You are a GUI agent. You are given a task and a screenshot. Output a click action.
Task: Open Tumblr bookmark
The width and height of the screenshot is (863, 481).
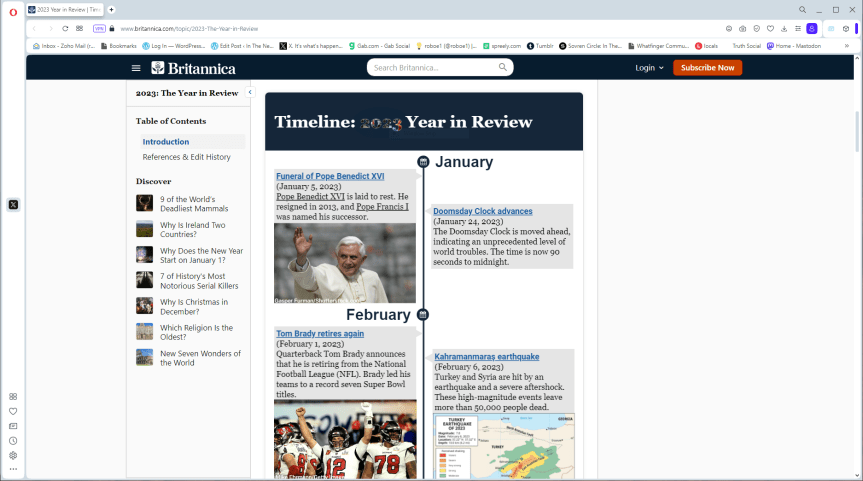click(x=540, y=46)
